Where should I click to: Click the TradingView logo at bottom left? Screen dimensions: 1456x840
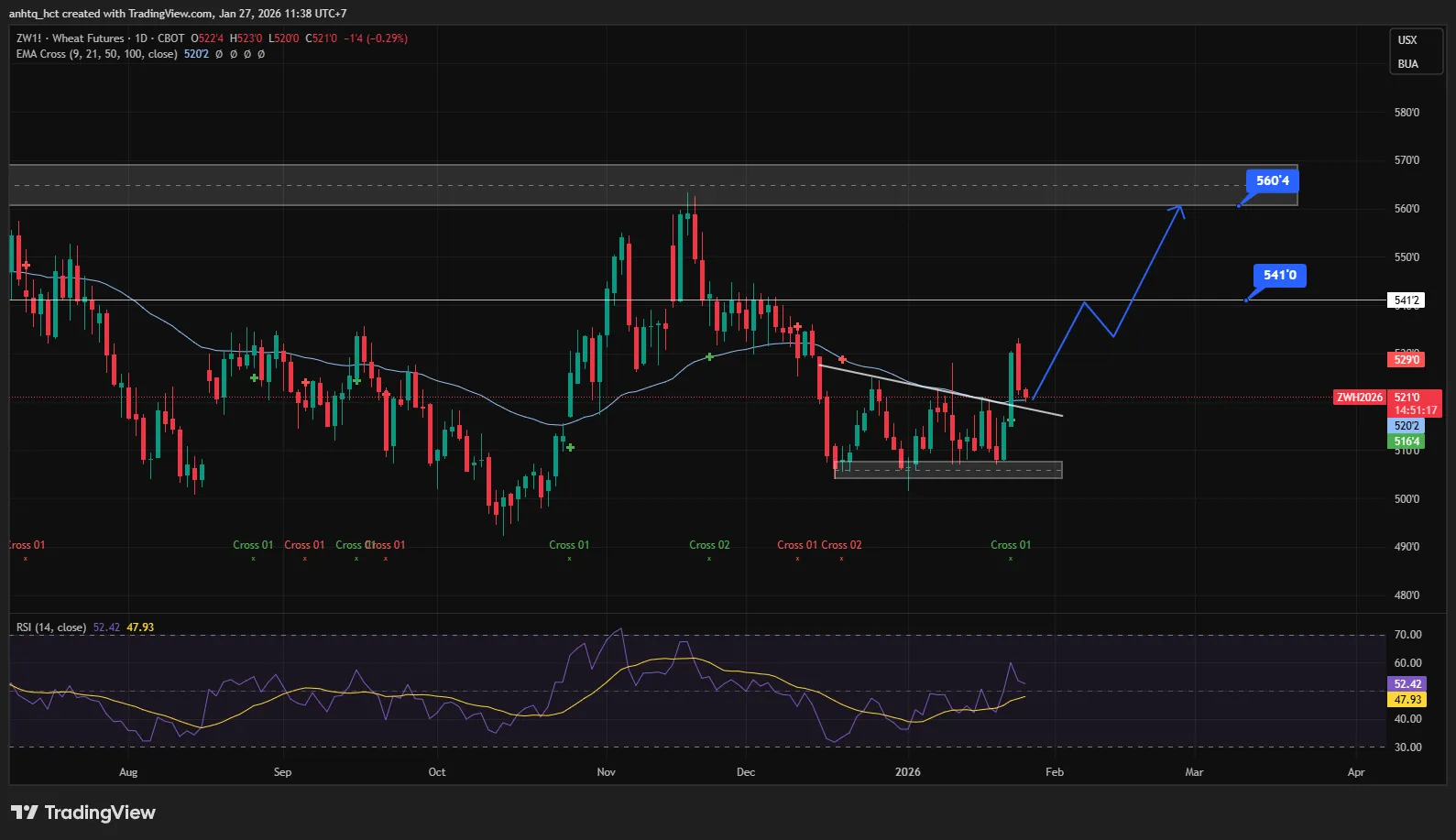(x=83, y=813)
